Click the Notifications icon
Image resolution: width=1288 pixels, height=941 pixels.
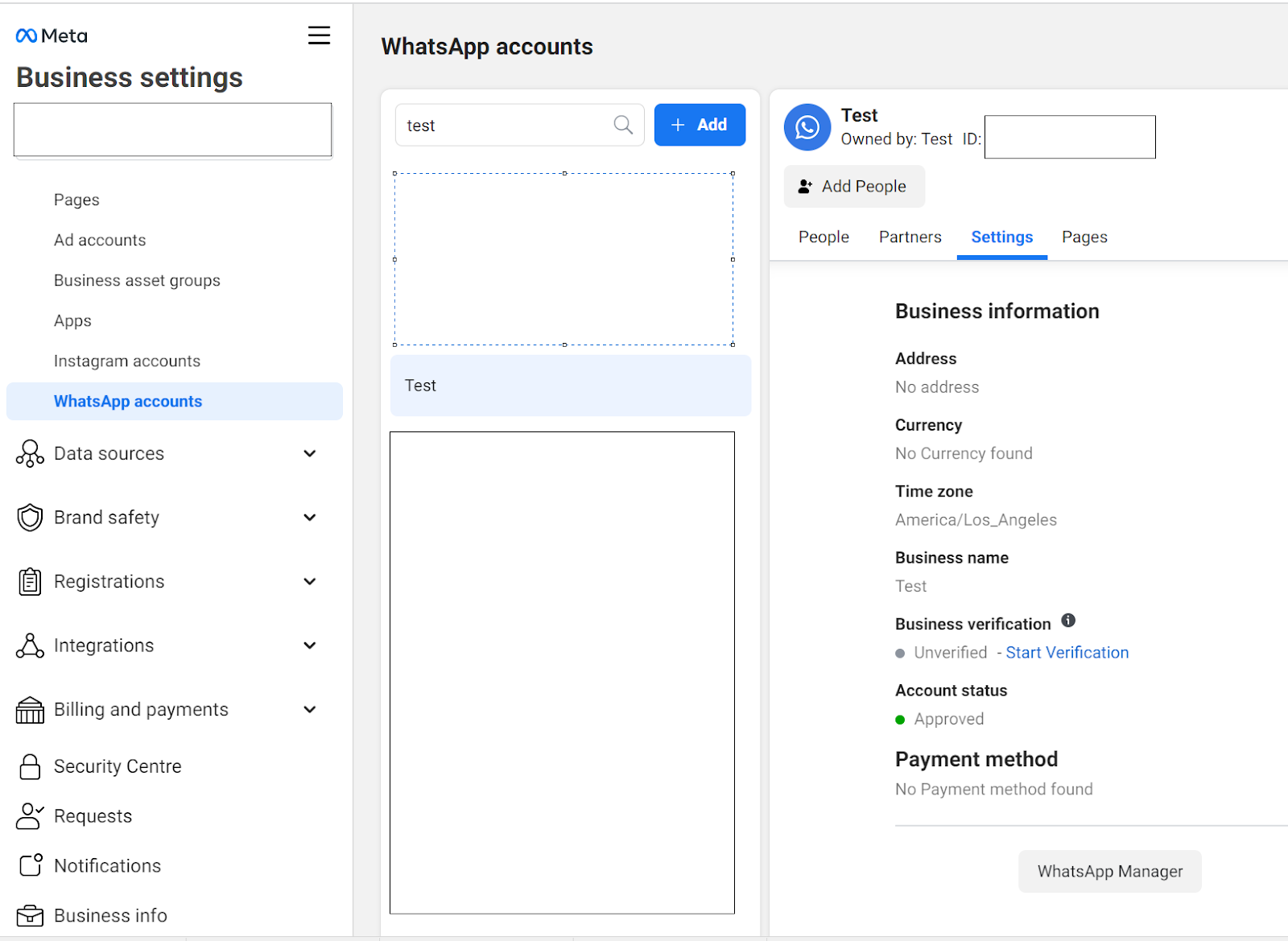pos(31,865)
